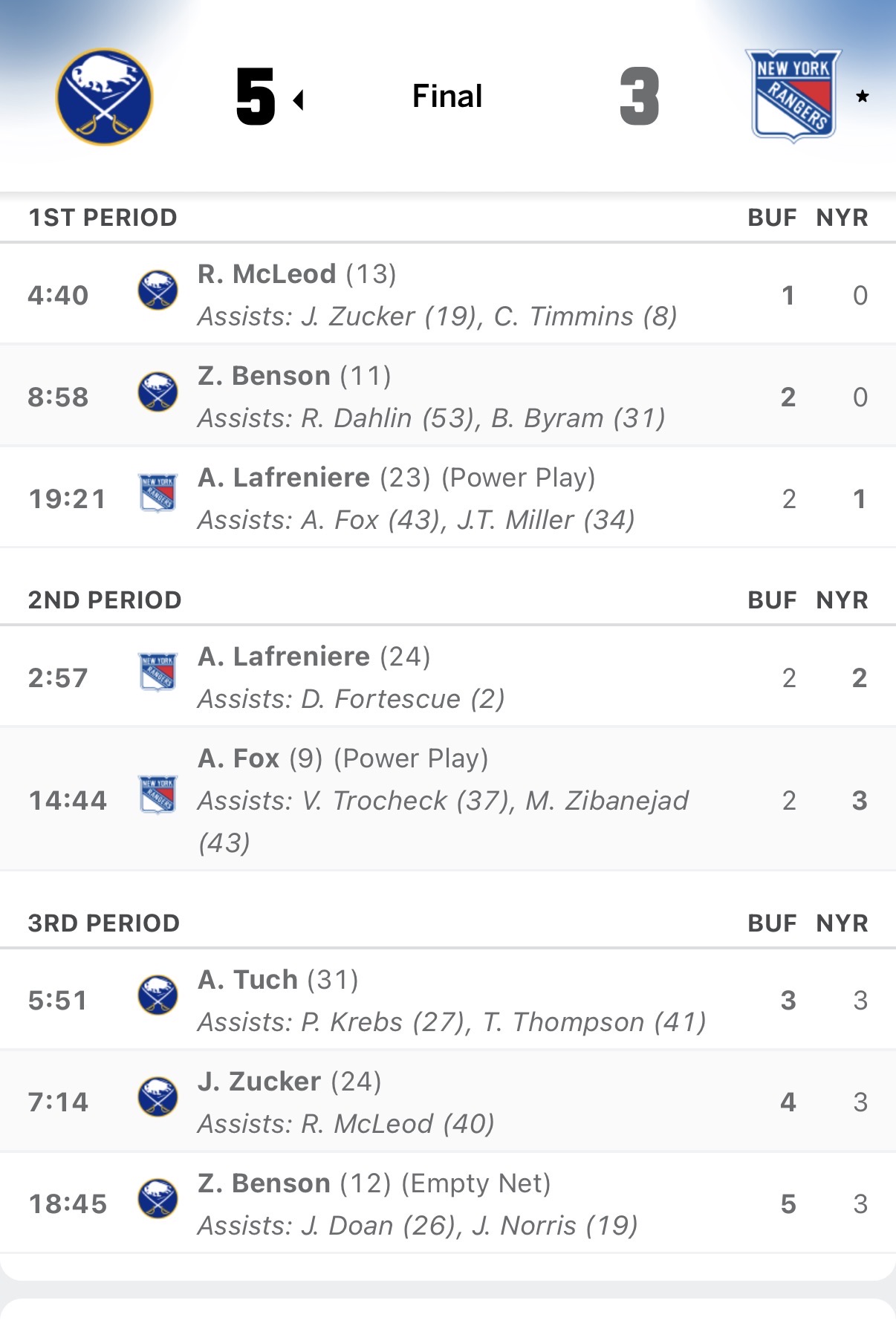Tap Sabres icon beside A. Tuch goal

point(158,995)
